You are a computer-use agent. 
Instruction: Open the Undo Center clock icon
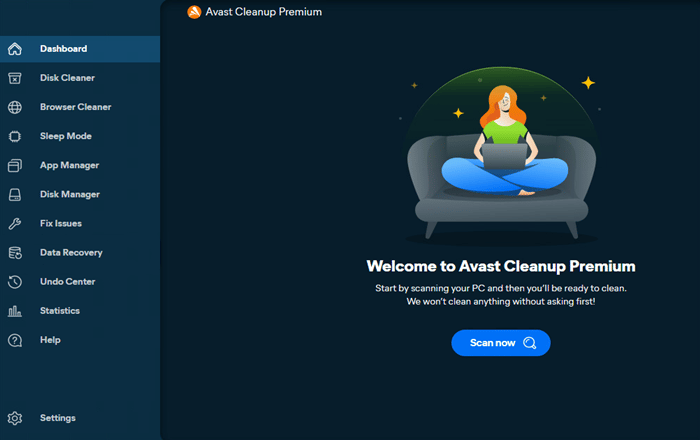[x=15, y=282]
